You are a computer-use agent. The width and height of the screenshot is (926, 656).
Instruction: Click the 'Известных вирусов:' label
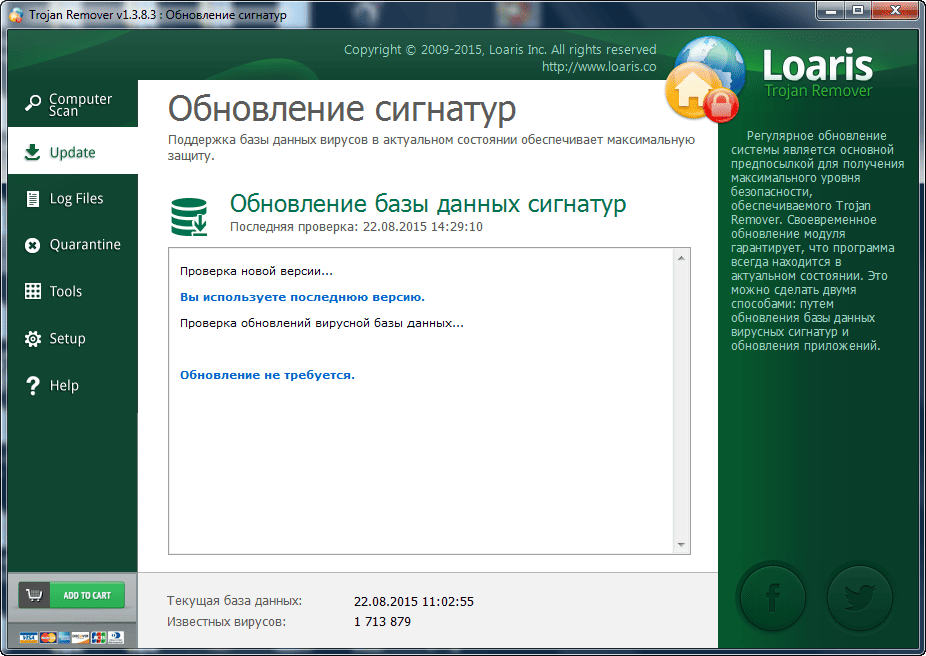[x=226, y=622]
